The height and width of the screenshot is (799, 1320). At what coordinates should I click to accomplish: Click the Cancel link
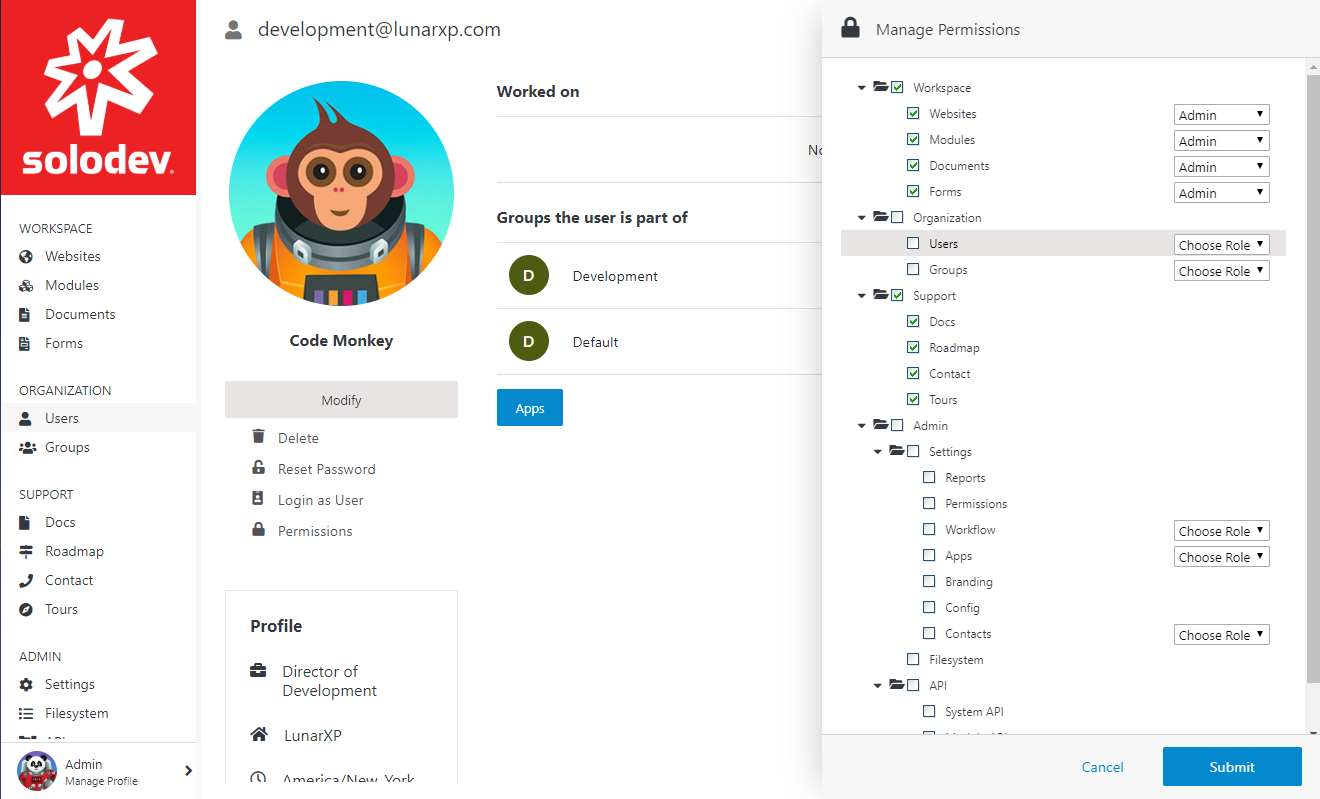(1103, 767)
